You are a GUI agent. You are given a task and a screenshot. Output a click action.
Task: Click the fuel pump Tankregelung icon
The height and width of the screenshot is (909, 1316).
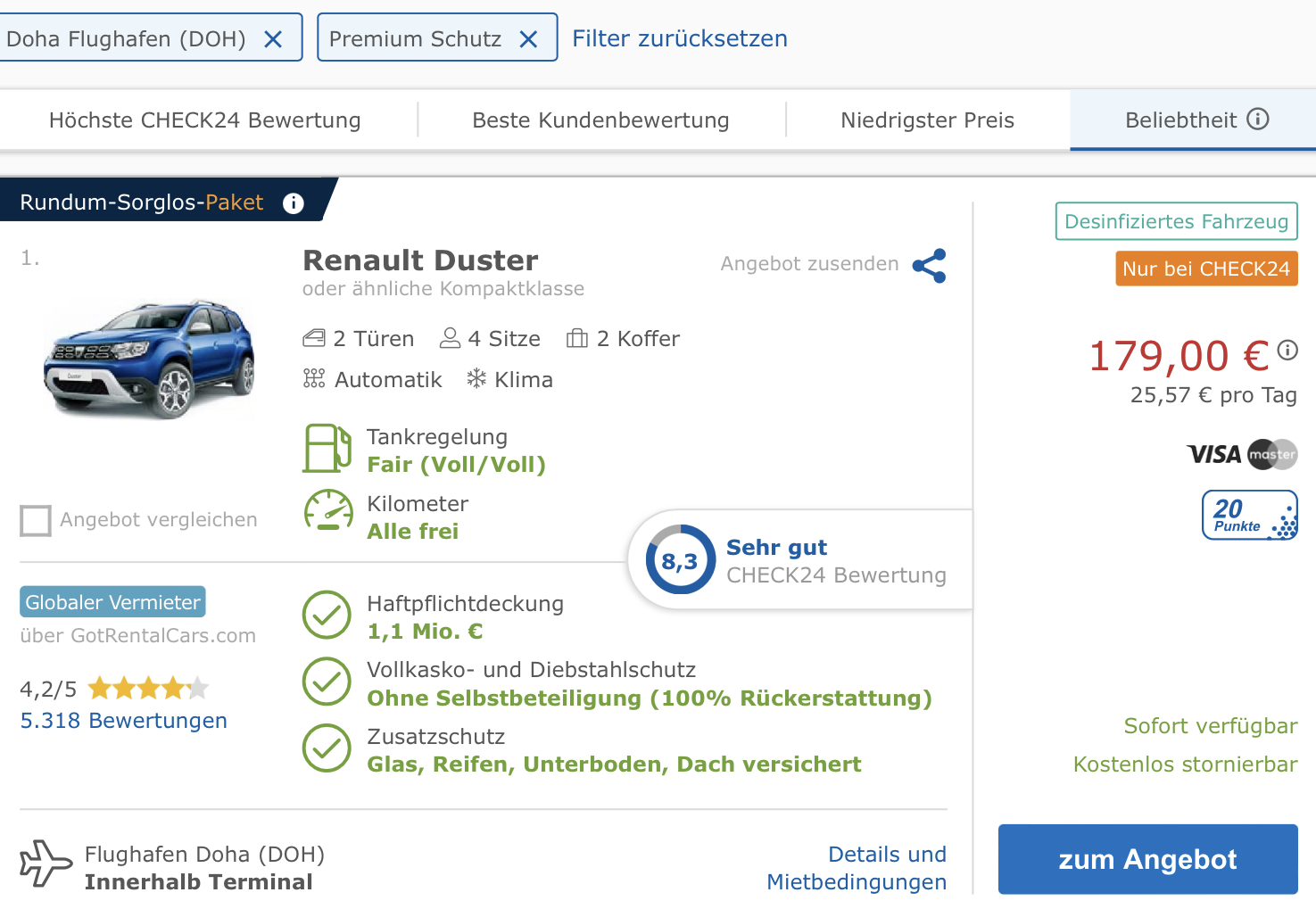[327, 449]
